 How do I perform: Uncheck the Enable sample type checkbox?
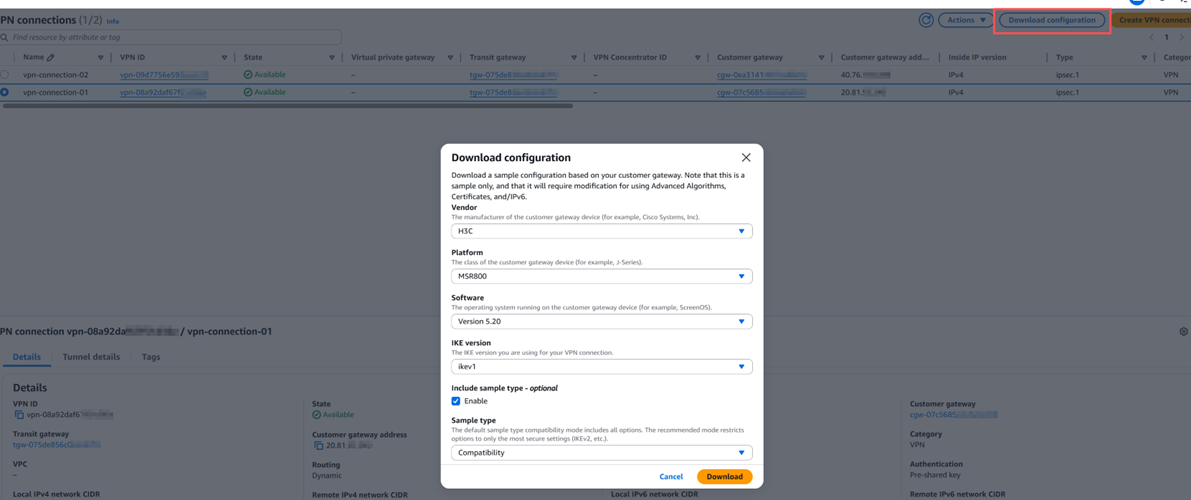click(456, 401)
